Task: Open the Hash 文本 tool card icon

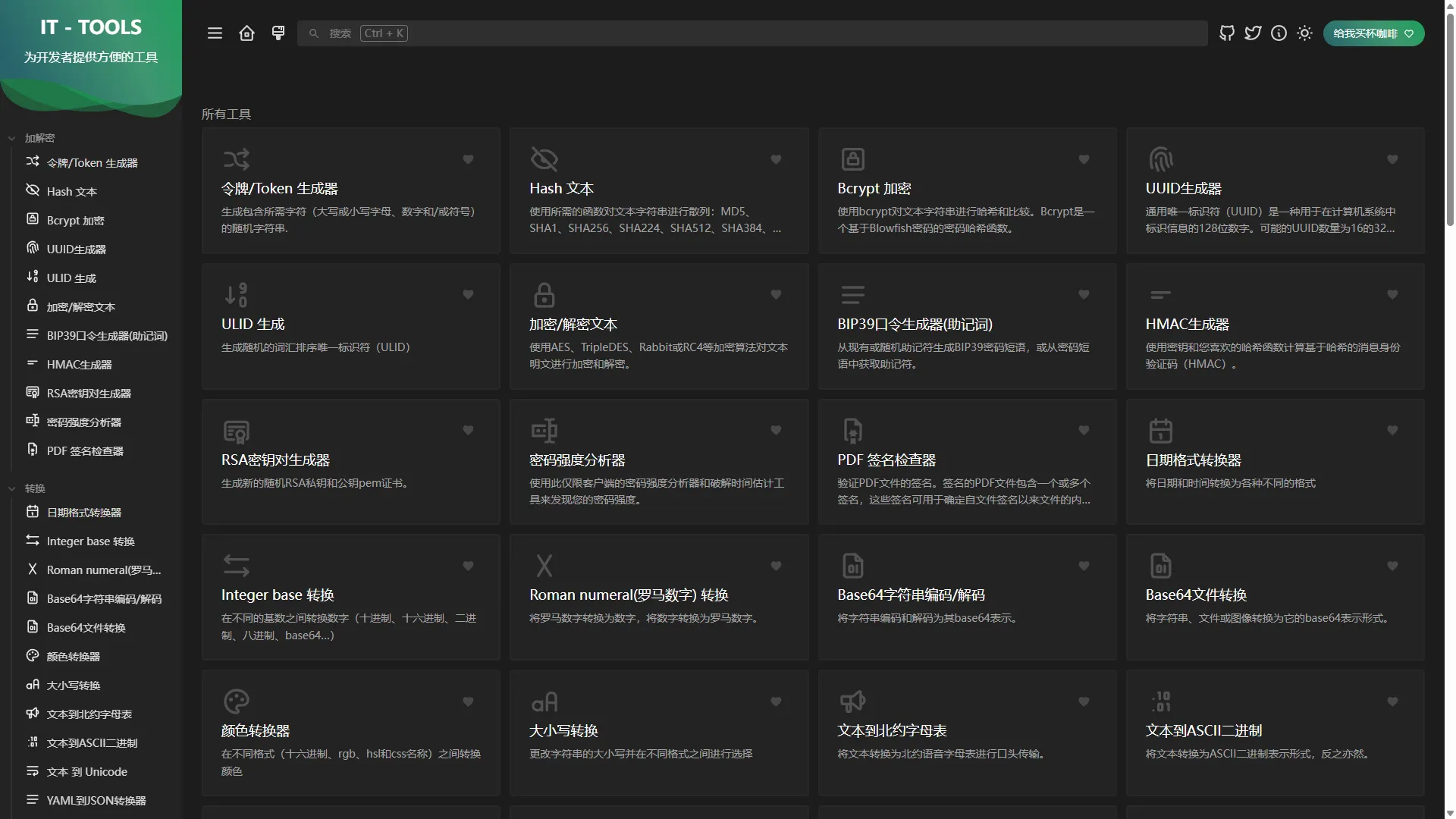Action: [x=544, y=158]
